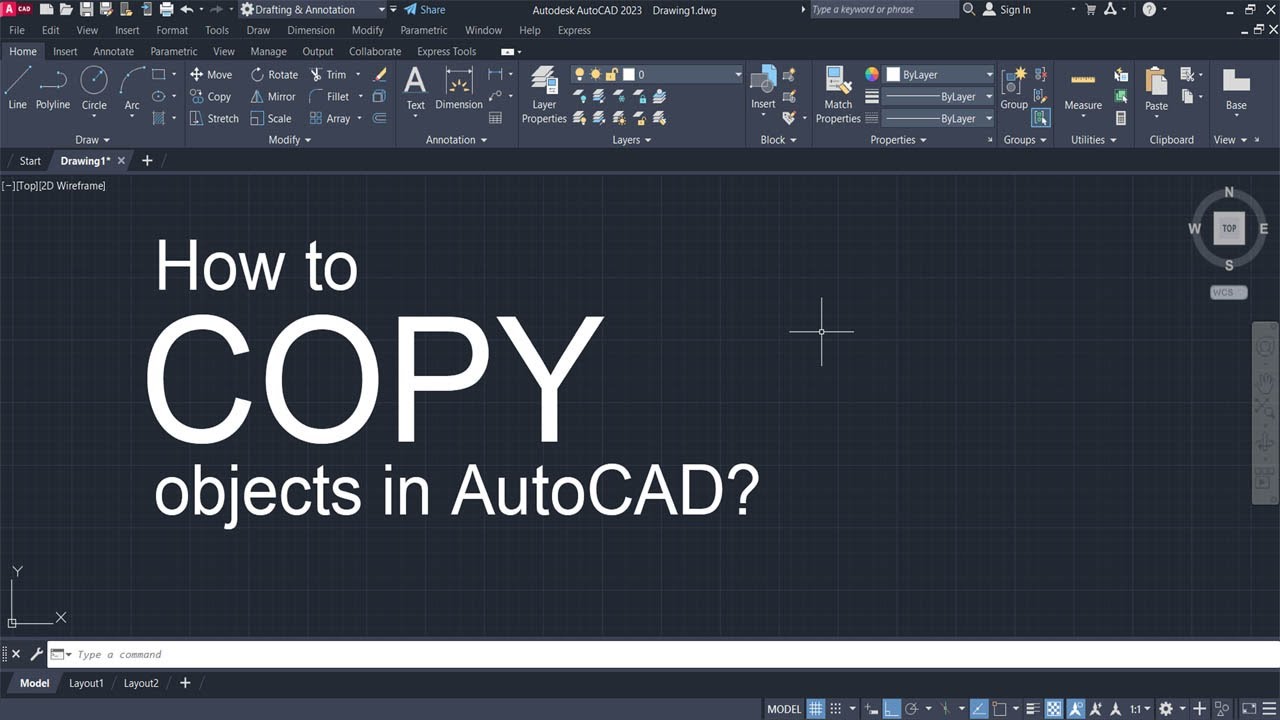
Task: Open the Format menu
Action: 172,30
